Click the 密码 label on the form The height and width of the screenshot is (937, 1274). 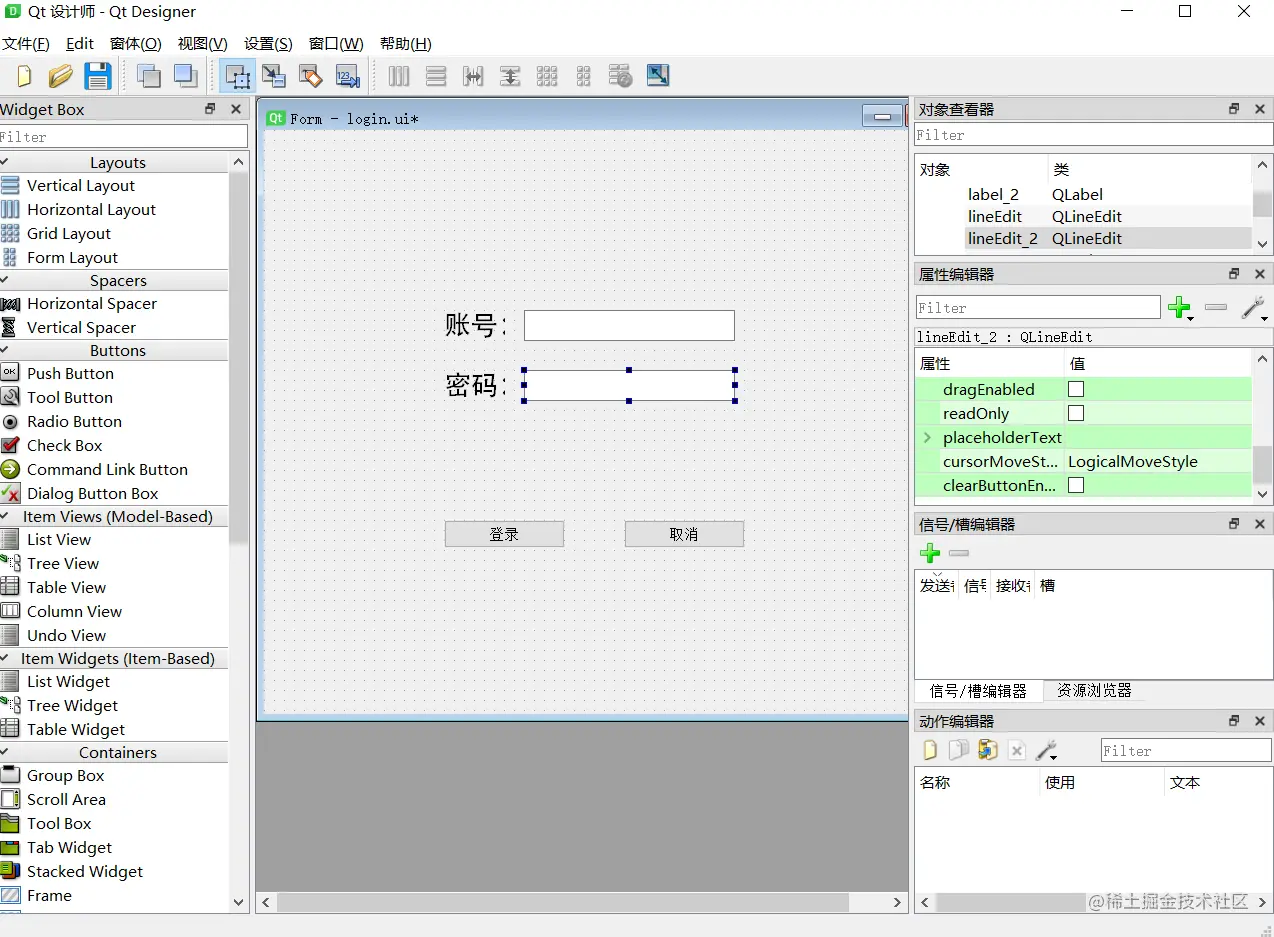475,385
